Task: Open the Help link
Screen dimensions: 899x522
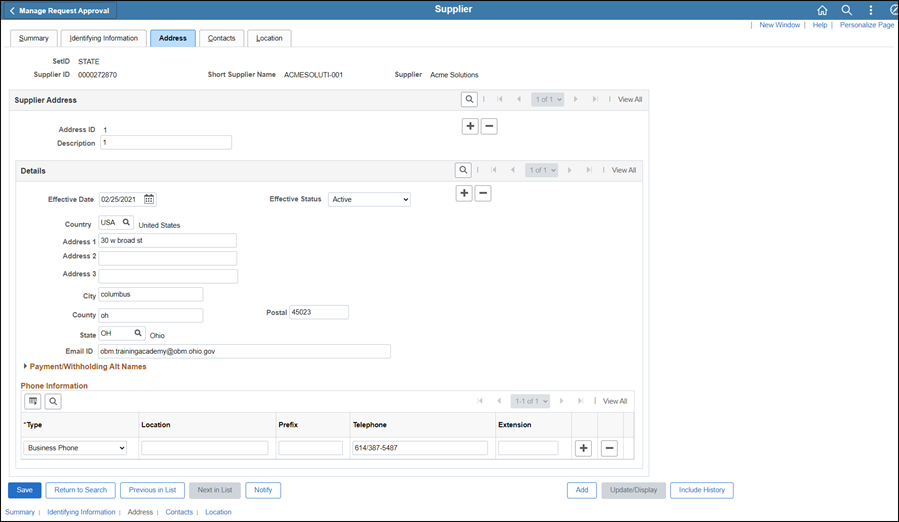Action: 819,25
